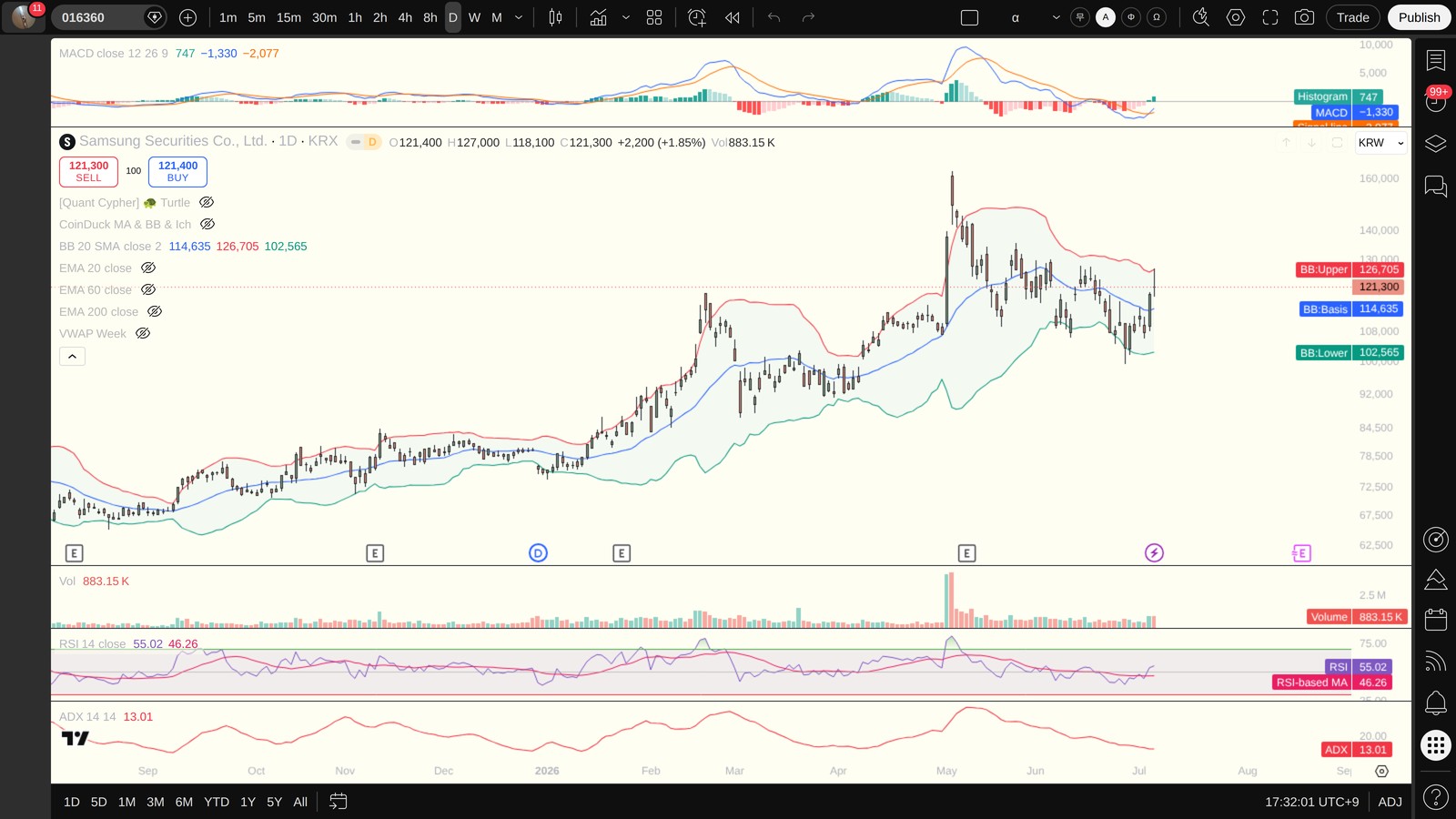Click the 121,400 BUY button
The image size is (1456, 819).
click(x=177, y=171)
